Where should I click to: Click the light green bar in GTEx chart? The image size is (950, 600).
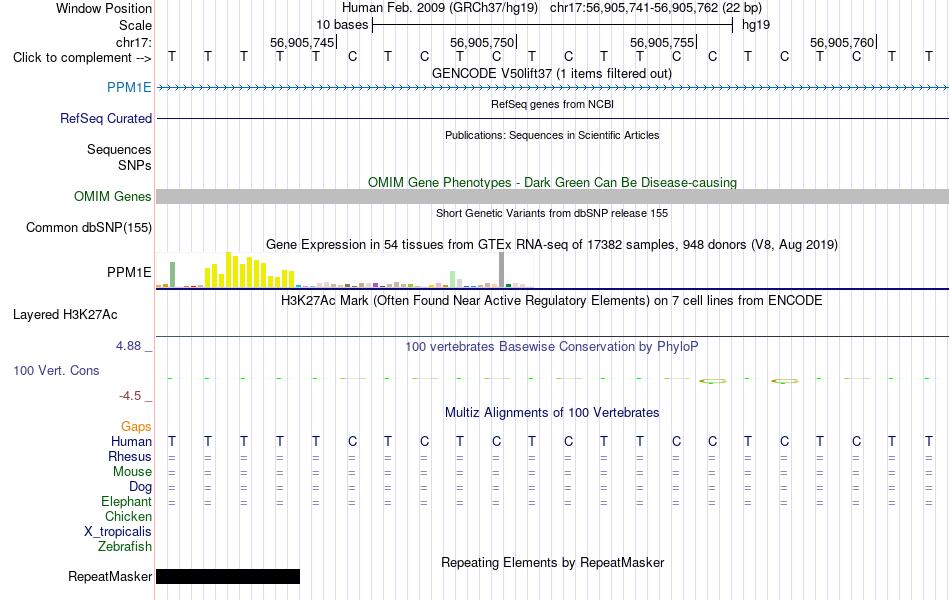(x=453, y=279)
